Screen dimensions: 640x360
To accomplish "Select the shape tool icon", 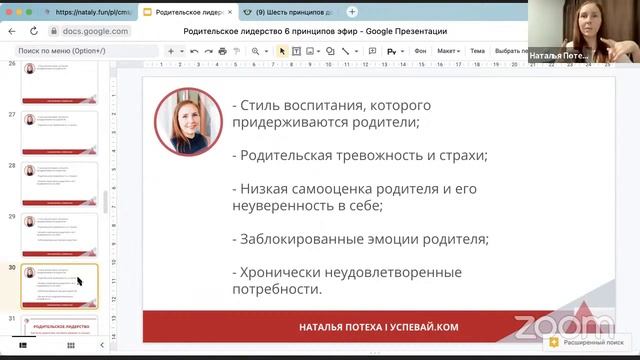I will pyautogui.click(x=330, y=51).
